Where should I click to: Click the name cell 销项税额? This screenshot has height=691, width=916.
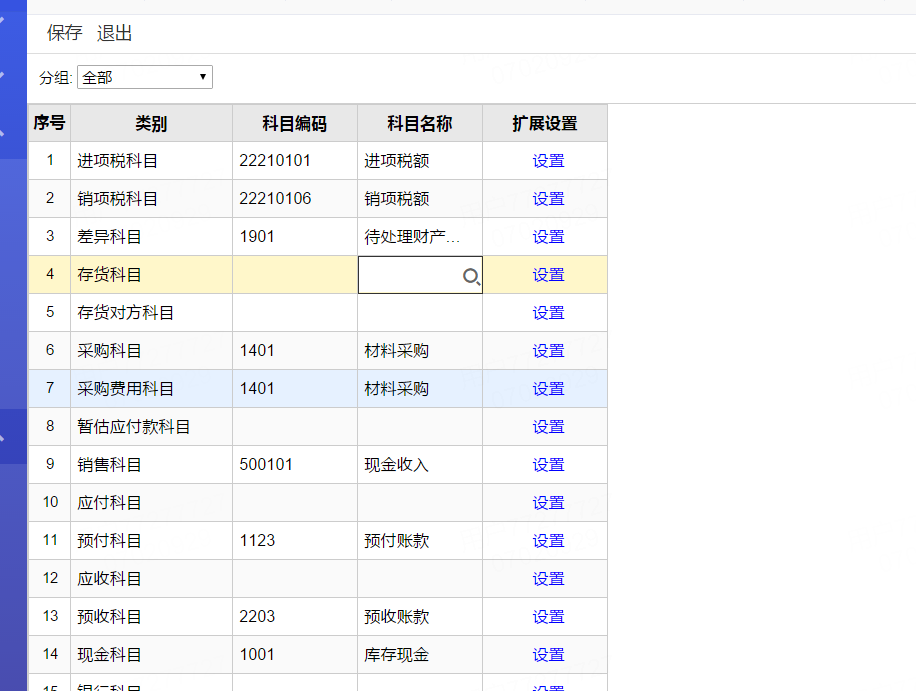click(x=420, y=199)
